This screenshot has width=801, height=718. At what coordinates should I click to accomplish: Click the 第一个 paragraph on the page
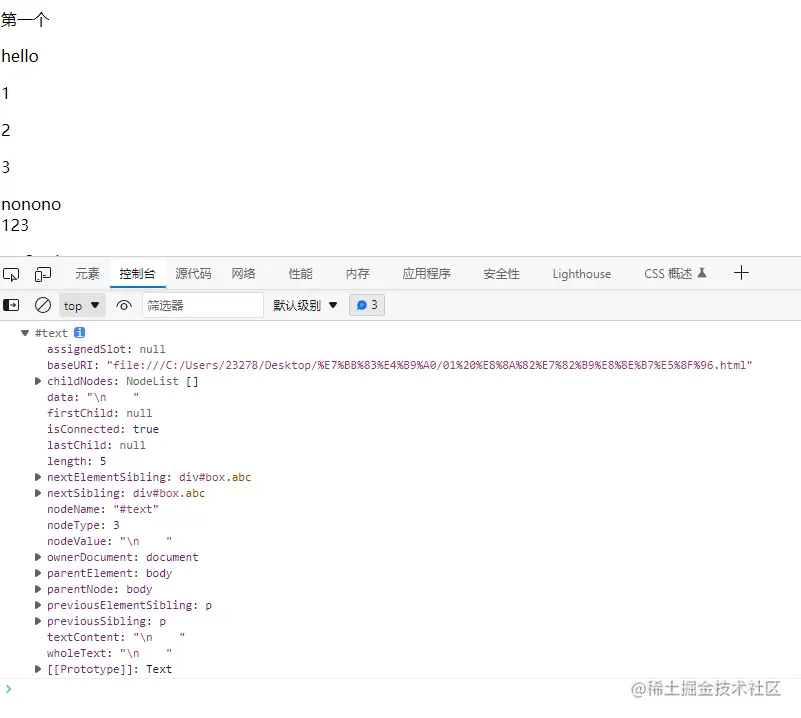(x=25, y=19)
